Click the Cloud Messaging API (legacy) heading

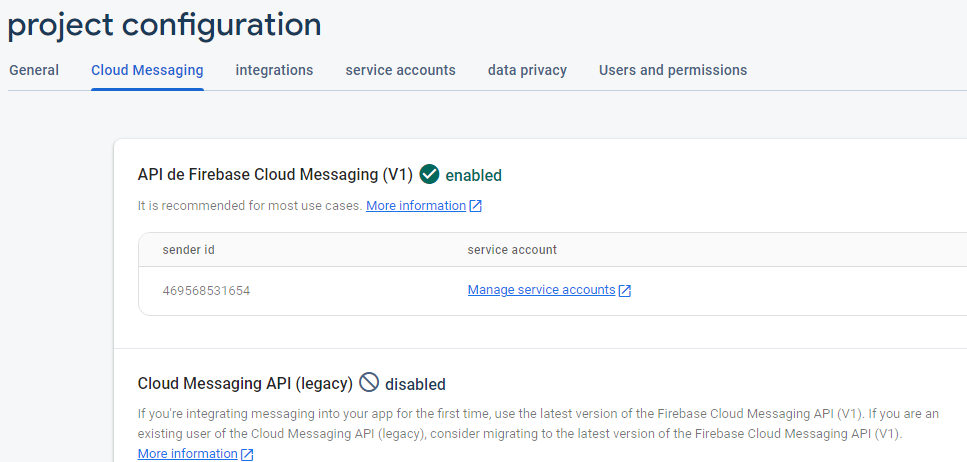point(245,384)
